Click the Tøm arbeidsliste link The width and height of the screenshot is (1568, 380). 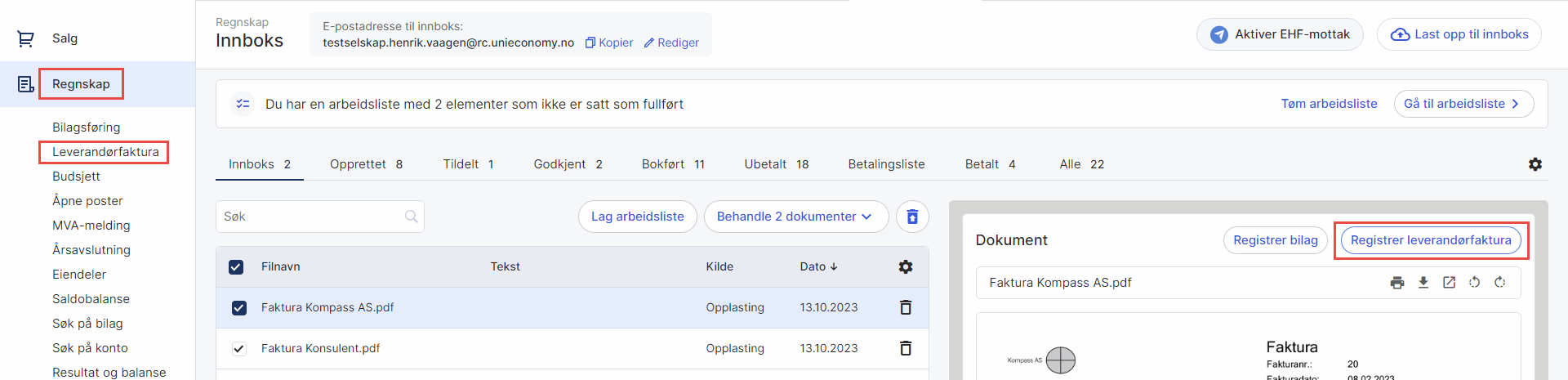point(1329,104)
